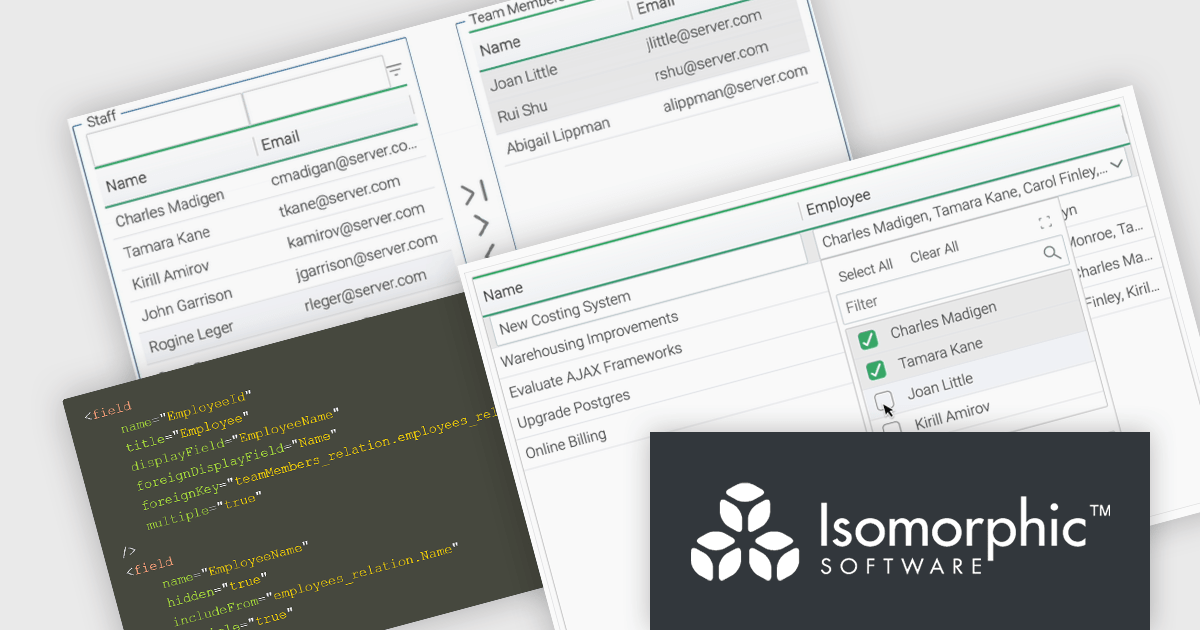Click the filter funnel icon above Staff grid
The width and height of the screenshot is (1200, 630).
pos(395,69)
